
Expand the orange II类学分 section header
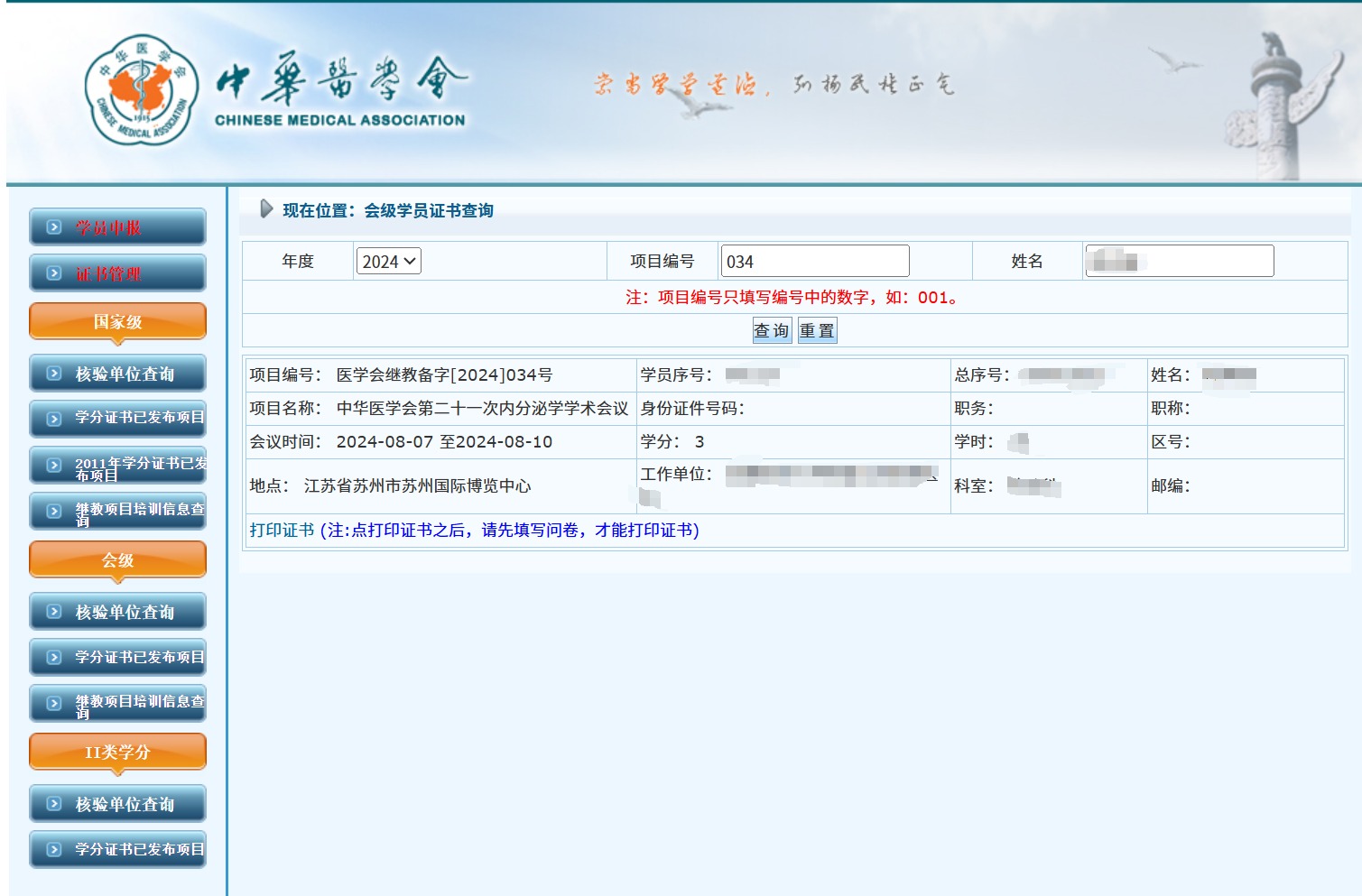click(x=117, y=753)
